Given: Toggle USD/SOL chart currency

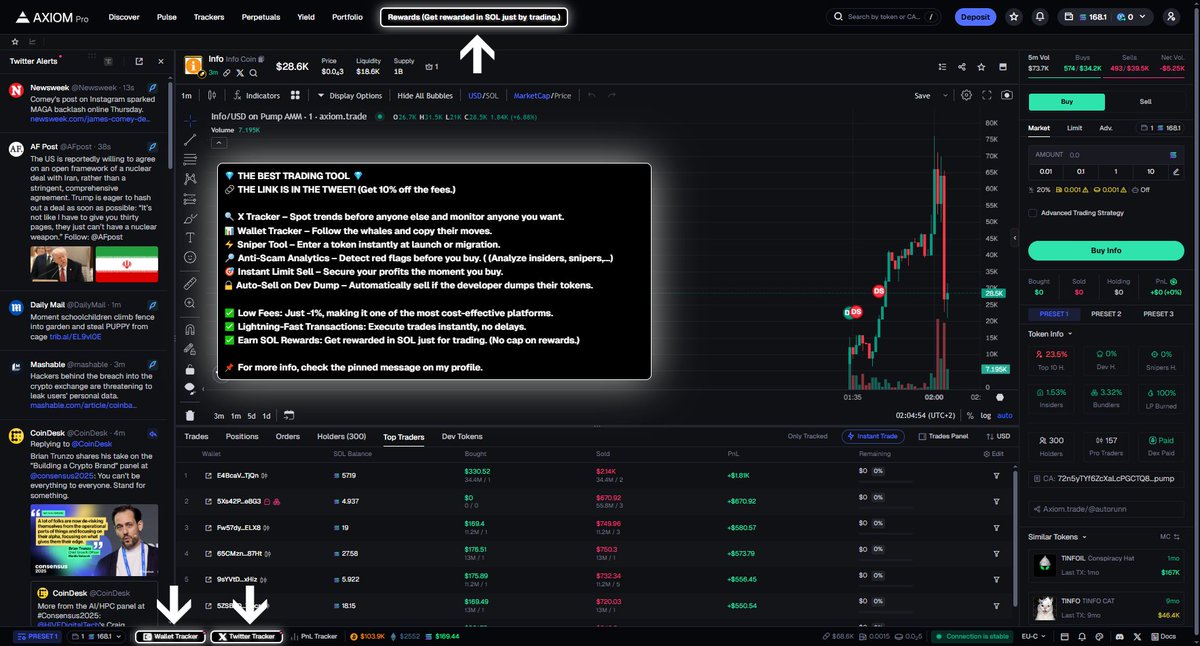Looking at the screenshot, I should (x=483, y=96).
